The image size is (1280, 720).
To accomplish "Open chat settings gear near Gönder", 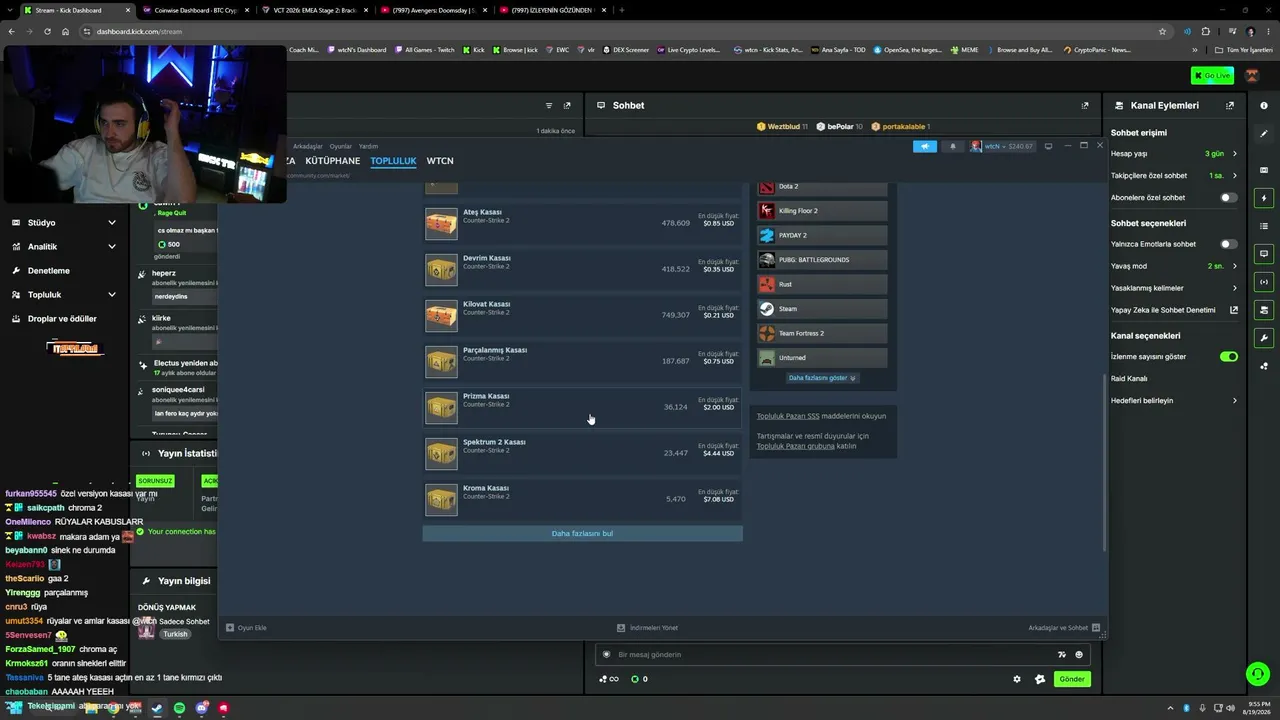I will [x=1017, y=679].
